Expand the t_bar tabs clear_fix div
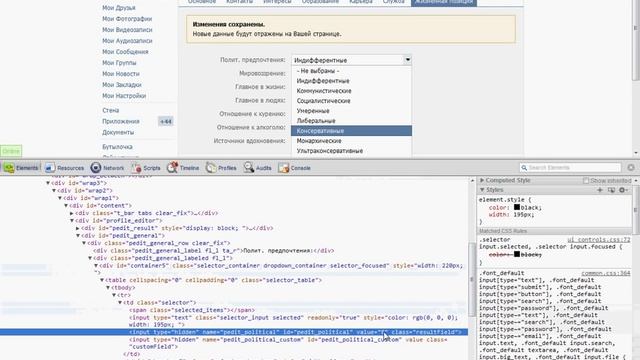The image size is (640, 360). tap(72, 213)
